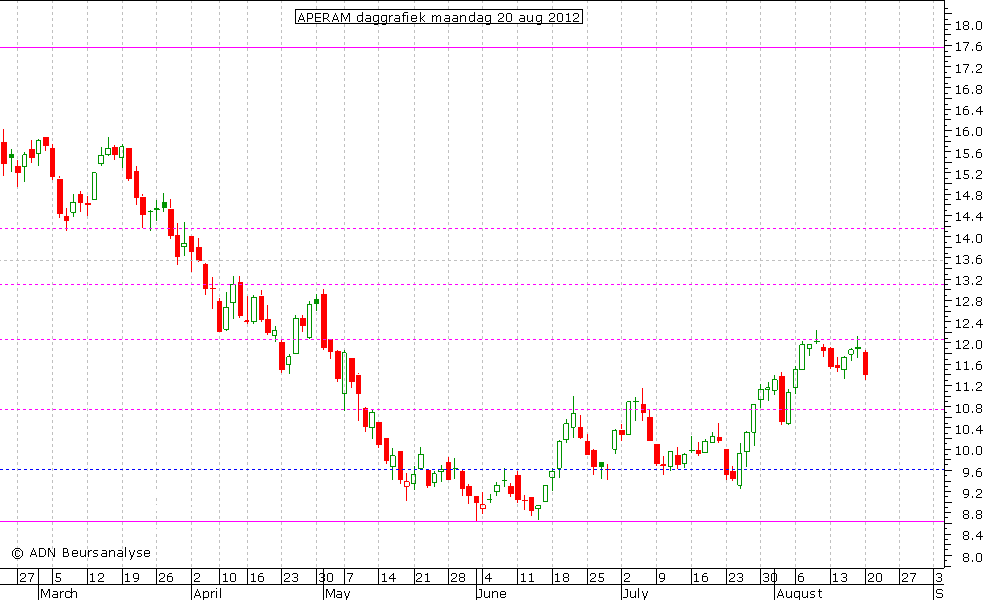Click the blue dashed support line near 9.6
The height and width of the screenshot is (600, 985).
472,470
